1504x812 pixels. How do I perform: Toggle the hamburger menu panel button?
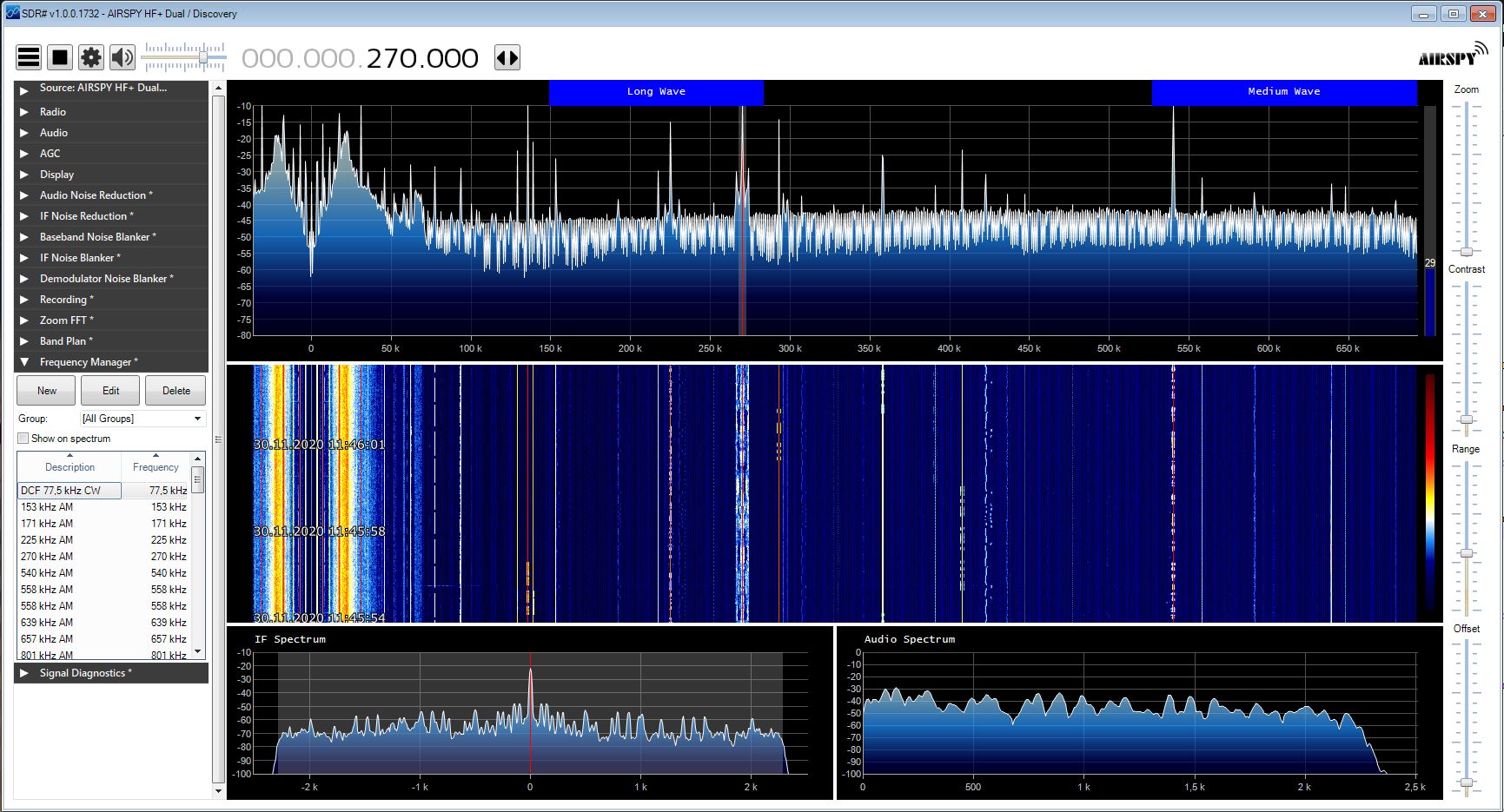coord(29,57)
